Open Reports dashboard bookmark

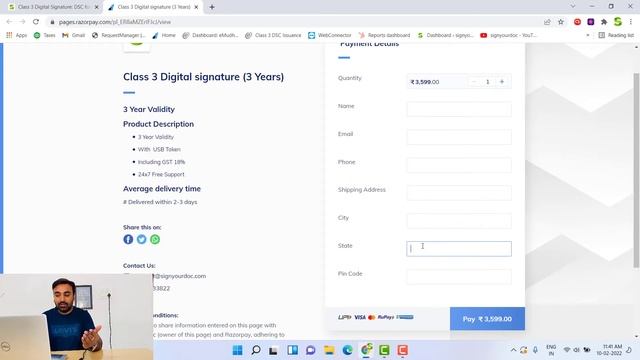point(384,36)
